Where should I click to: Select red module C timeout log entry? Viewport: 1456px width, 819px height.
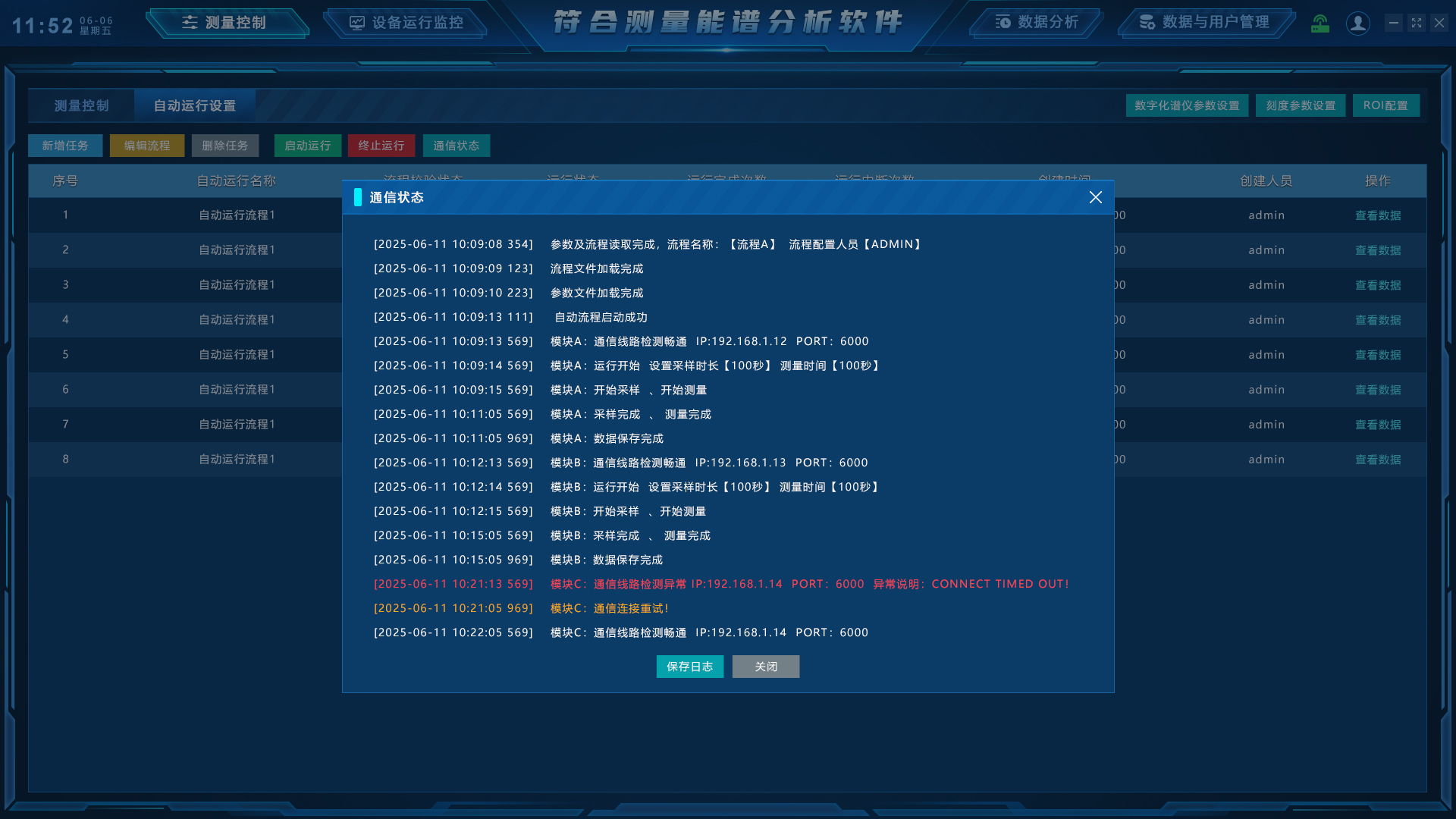(x=720, y=584)
